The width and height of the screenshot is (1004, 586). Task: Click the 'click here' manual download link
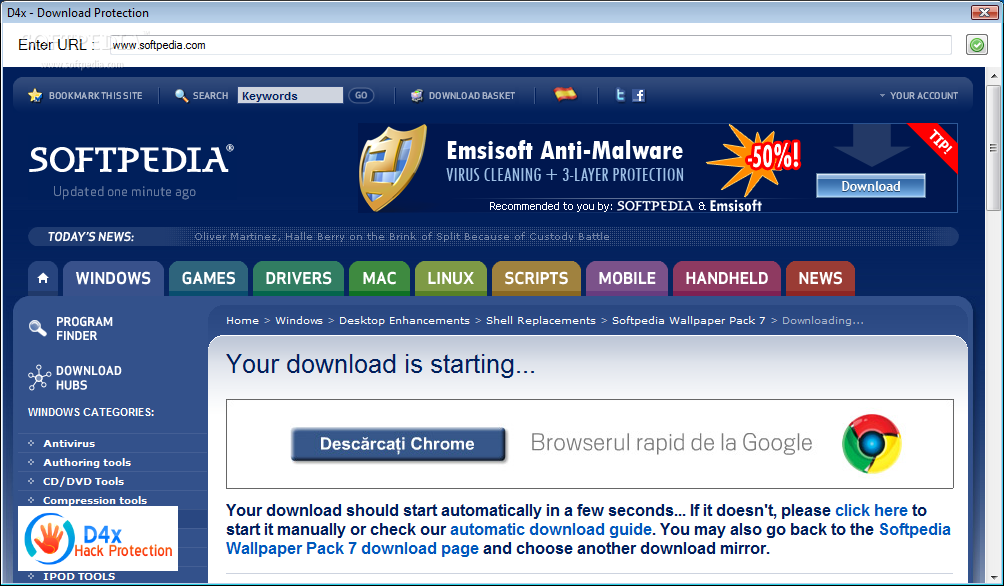pyautogui.click(x=871, y=510)
